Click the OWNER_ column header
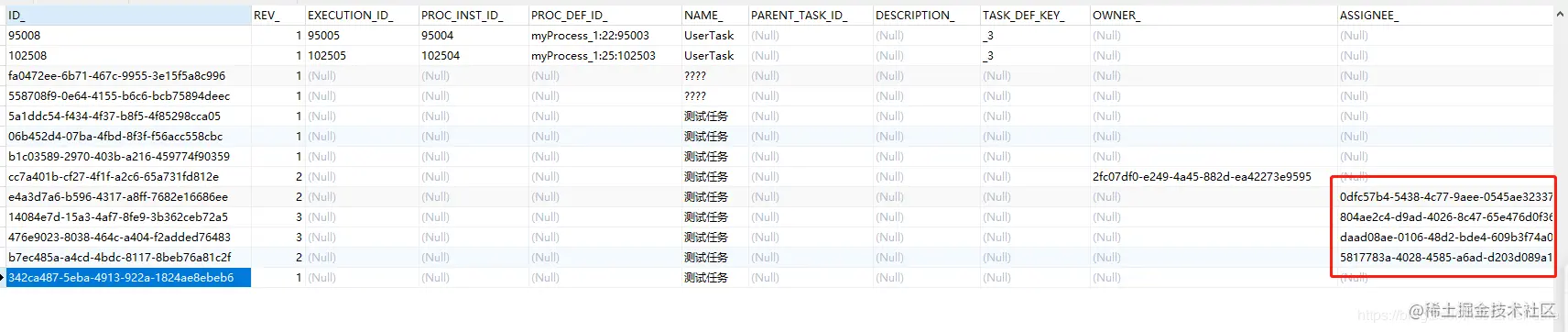Screen dimensions: 1568x332 tap(1214, 16)
